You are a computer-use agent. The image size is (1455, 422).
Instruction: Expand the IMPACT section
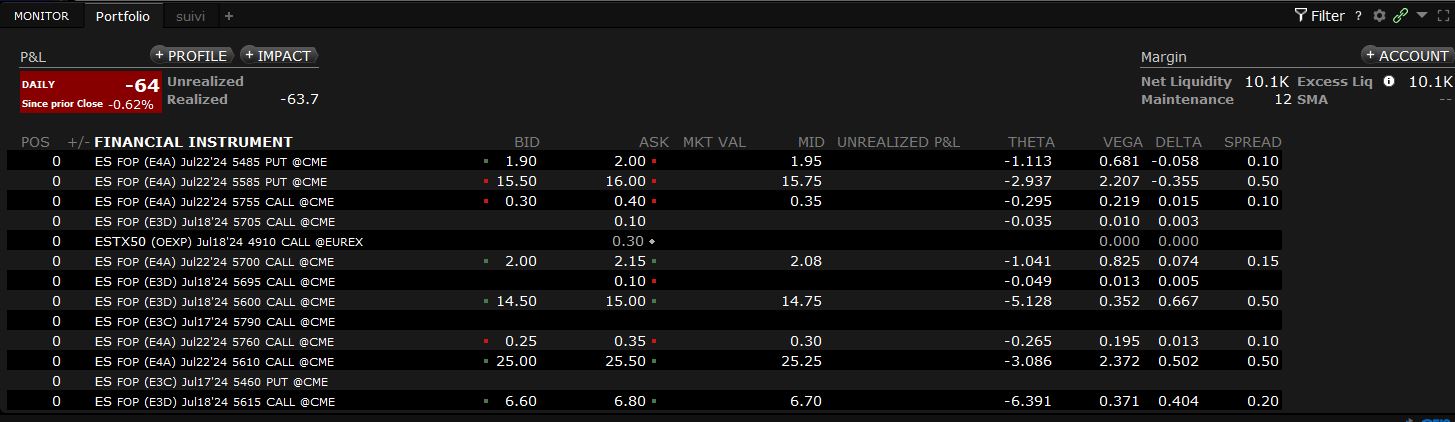pyautogui.click(x=278, y=56)
